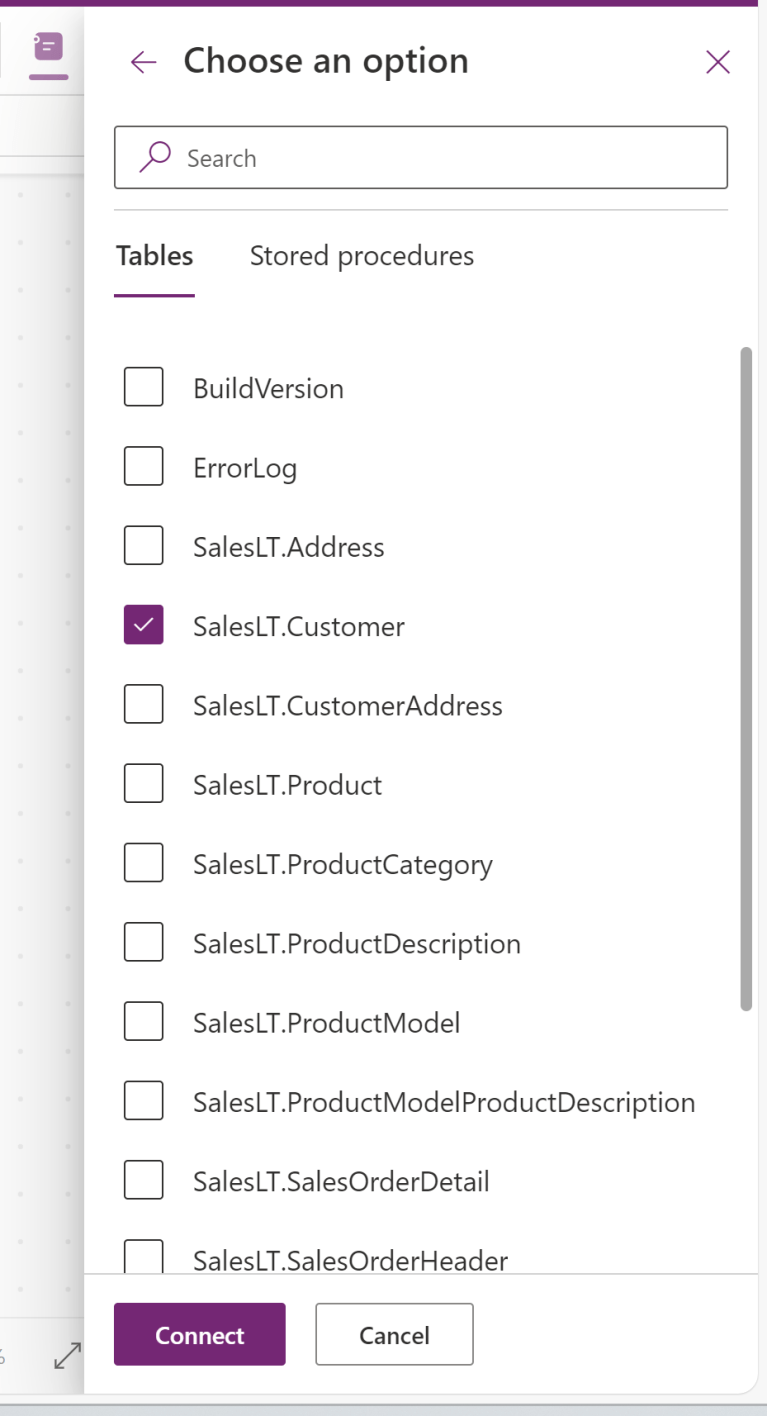Check the ErrorLog table checkbox

pyautogui.click(x=143, y=466)
